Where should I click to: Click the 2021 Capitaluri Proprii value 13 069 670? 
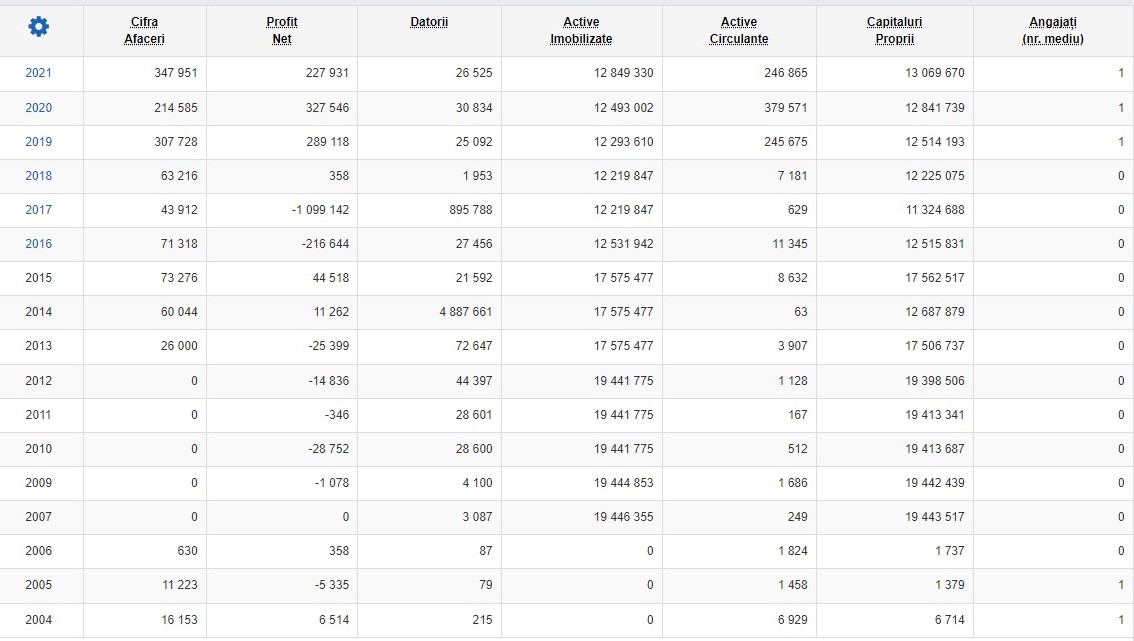pyautogui.click(x=934, y=73)
